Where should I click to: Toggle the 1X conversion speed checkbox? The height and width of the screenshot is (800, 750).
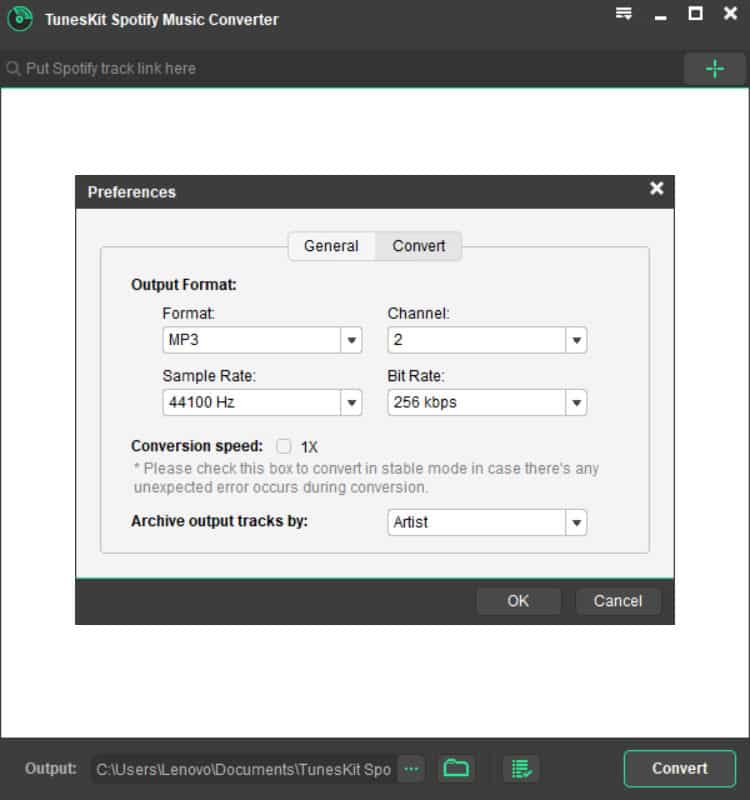coord(284,446)
